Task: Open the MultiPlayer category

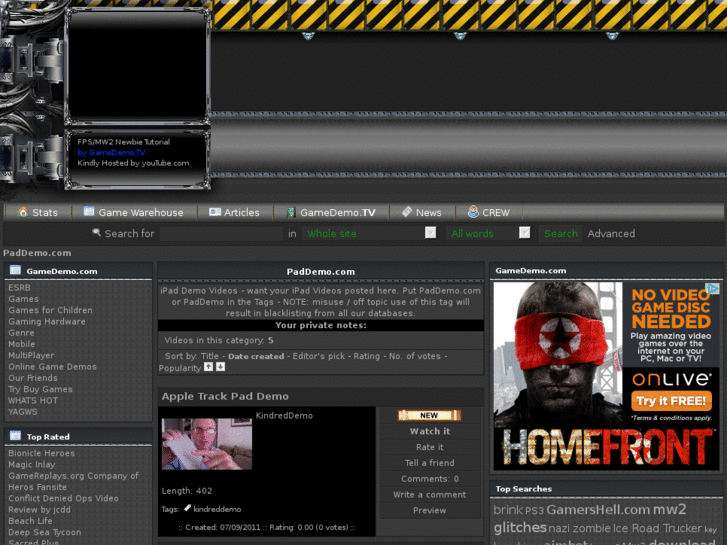Action: click(31, 355)
